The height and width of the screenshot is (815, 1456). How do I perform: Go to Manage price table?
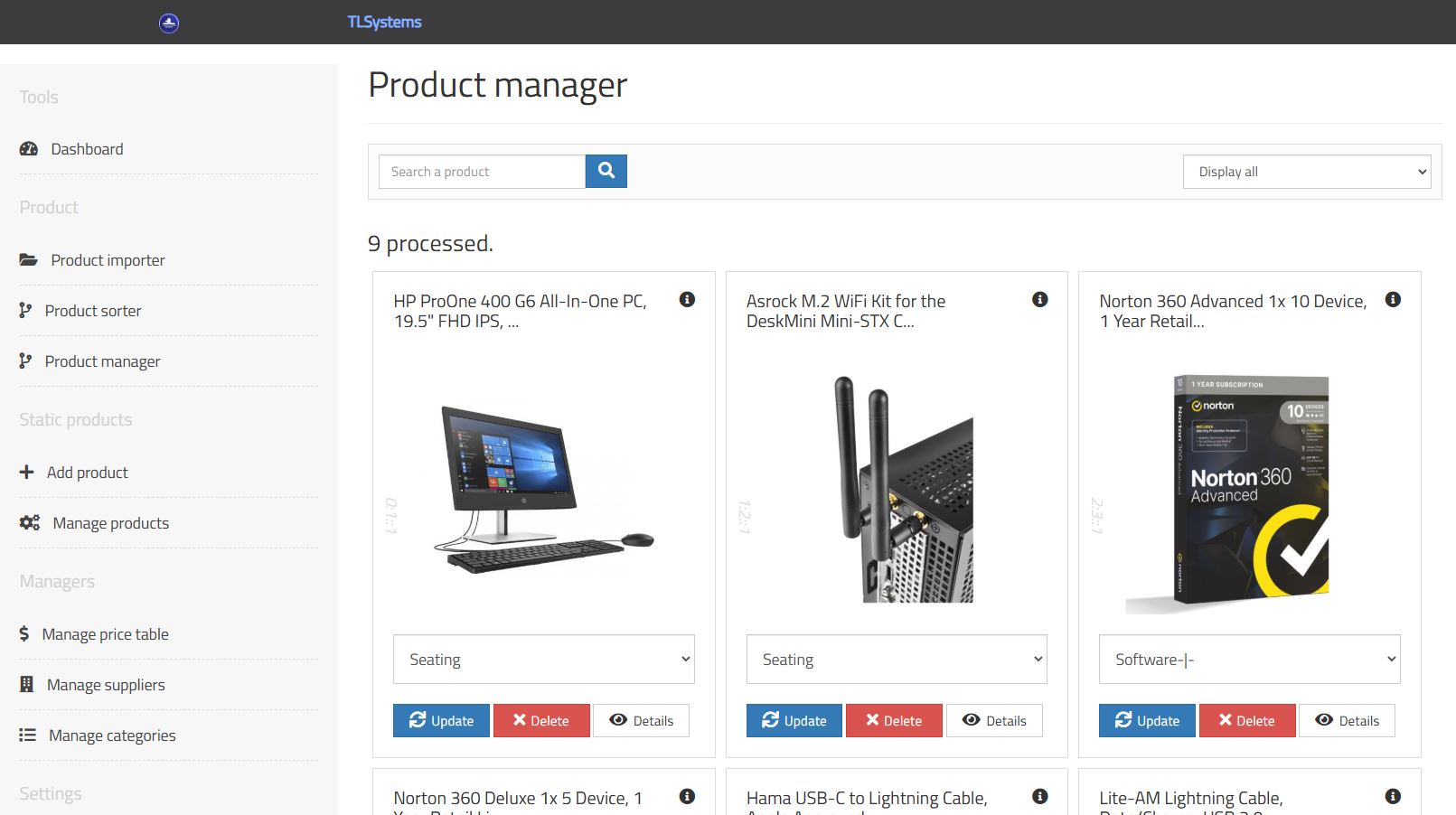click(105, 634)
